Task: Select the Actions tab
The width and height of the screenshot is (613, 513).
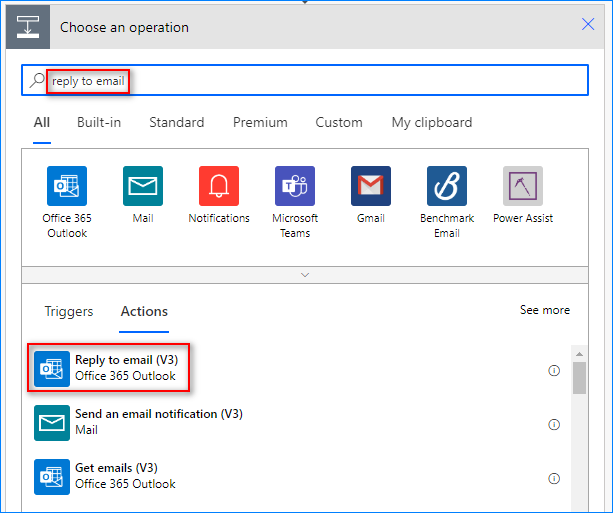Action: pyautogui.click(x=144, y=311)
